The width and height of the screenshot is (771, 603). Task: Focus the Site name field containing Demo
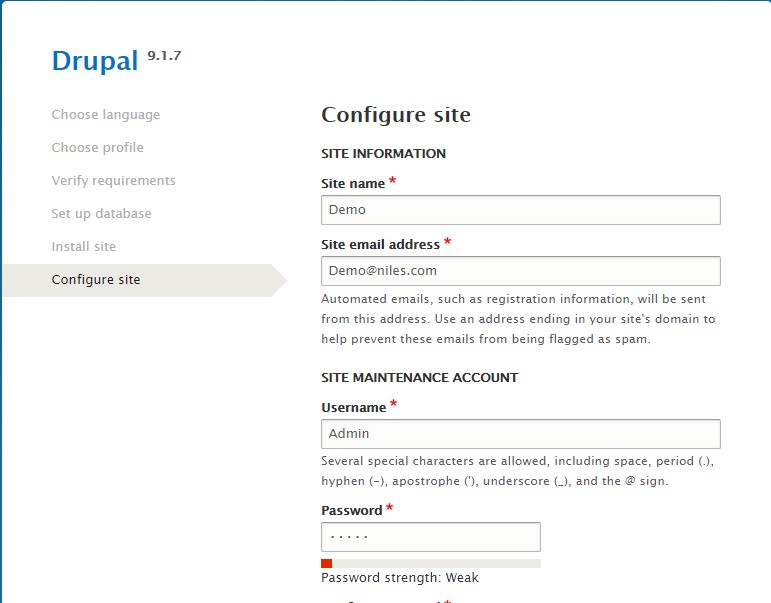(520, 210)
